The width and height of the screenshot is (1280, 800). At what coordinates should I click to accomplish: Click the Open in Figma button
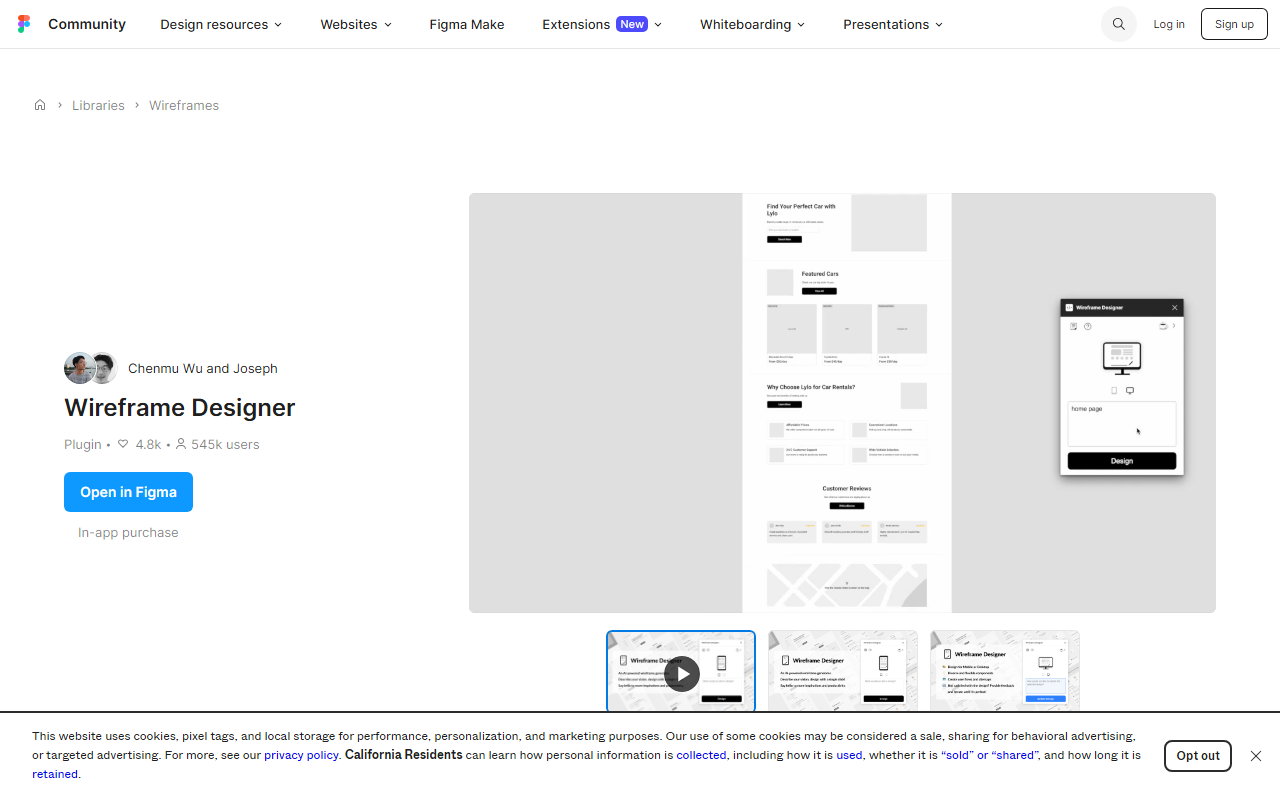[x=128, y=492]
